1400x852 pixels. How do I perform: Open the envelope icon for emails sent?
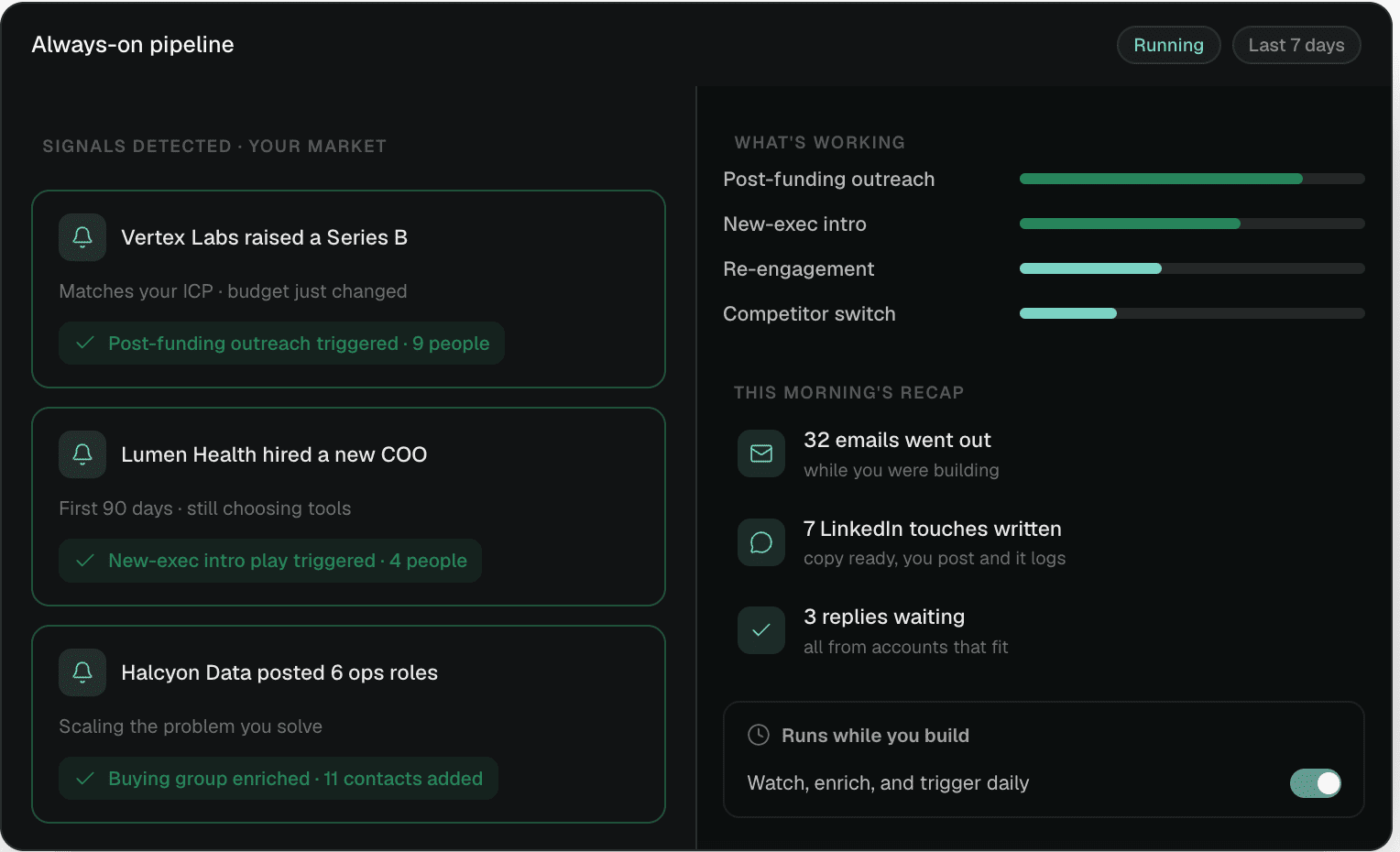pyautogui.click(x=761, y=453)
